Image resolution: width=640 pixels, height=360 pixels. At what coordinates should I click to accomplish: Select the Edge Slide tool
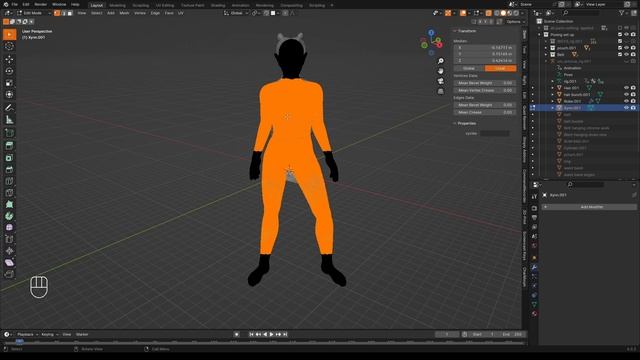(x=9, y=239)
